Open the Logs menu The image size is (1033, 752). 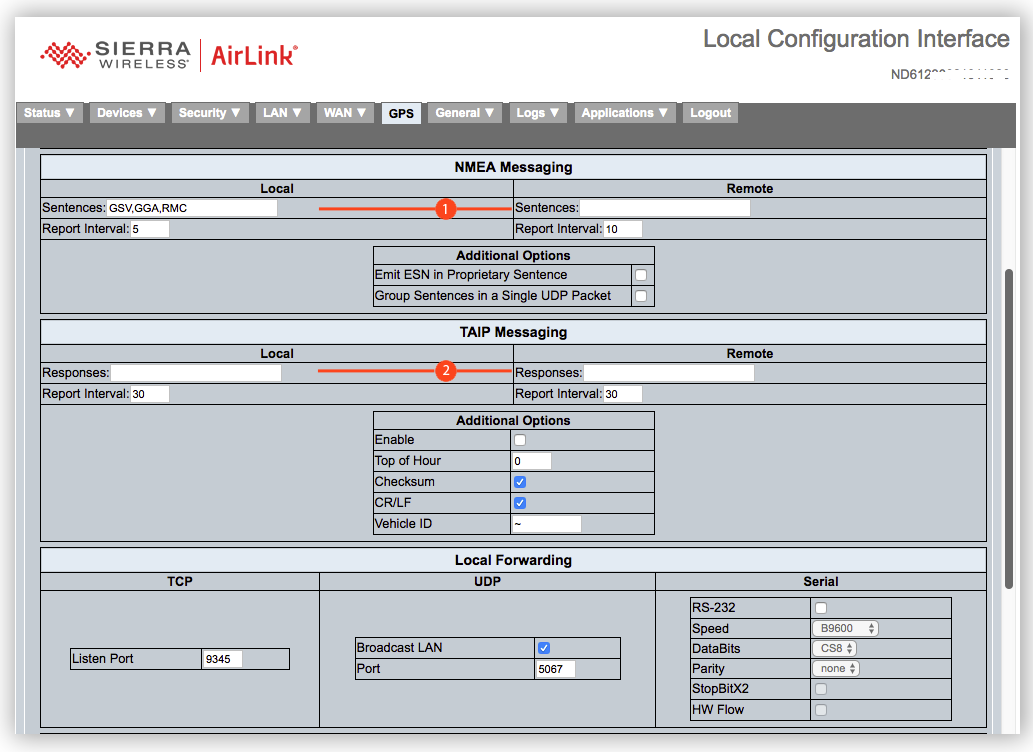[x=538, y=113]
